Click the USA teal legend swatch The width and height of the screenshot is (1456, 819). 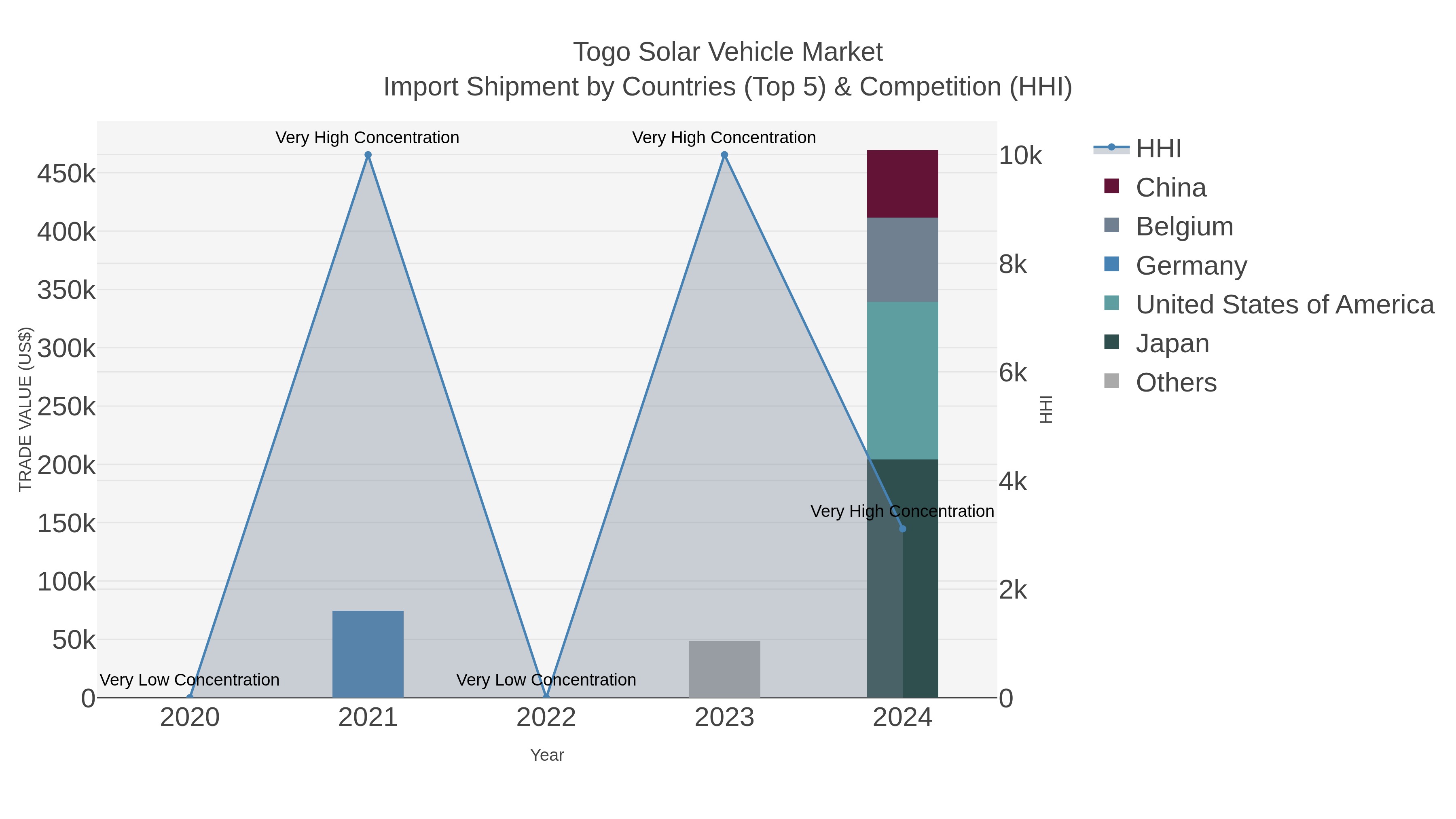pos(1111,303)
